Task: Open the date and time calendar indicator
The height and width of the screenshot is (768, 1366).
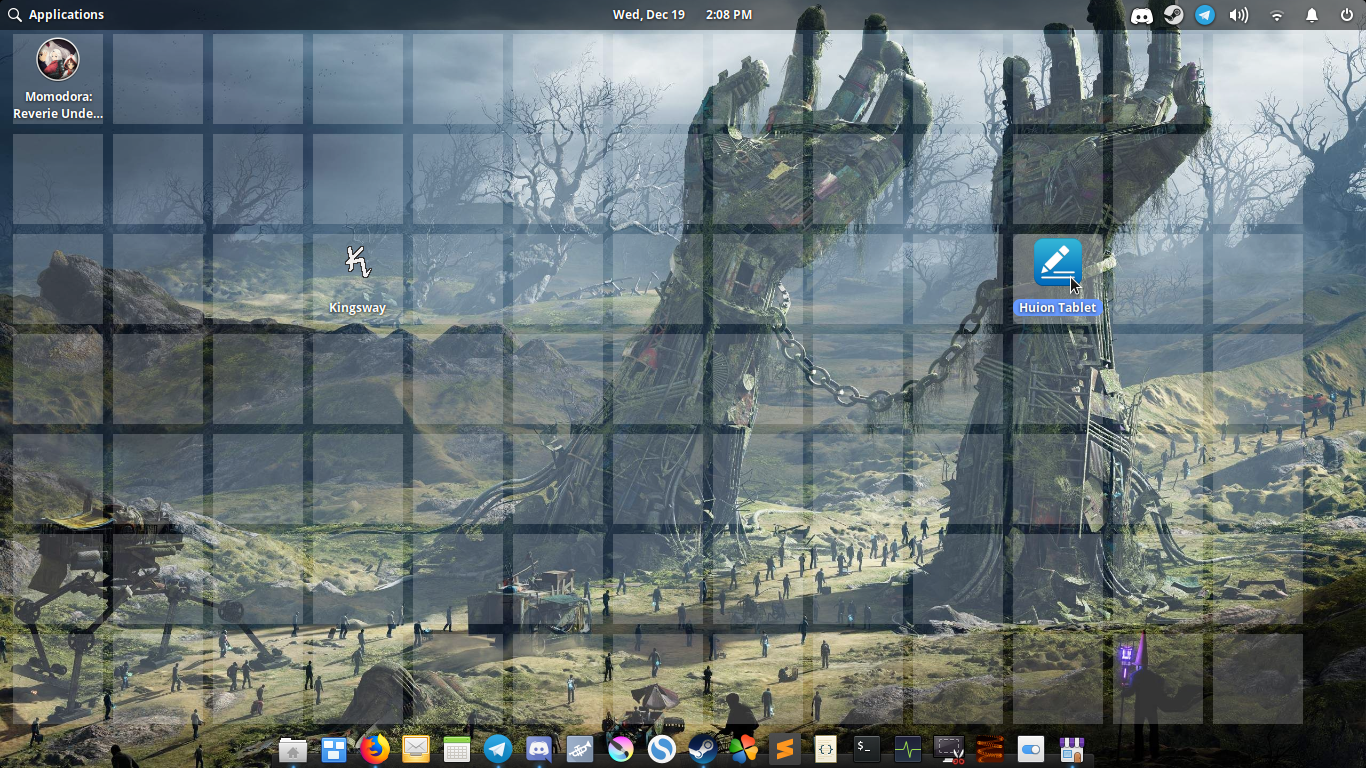Action: (x=682, y=14)
